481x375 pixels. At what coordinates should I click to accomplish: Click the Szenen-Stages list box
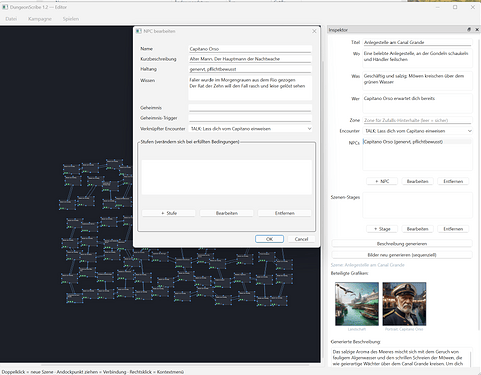[417, 205]
